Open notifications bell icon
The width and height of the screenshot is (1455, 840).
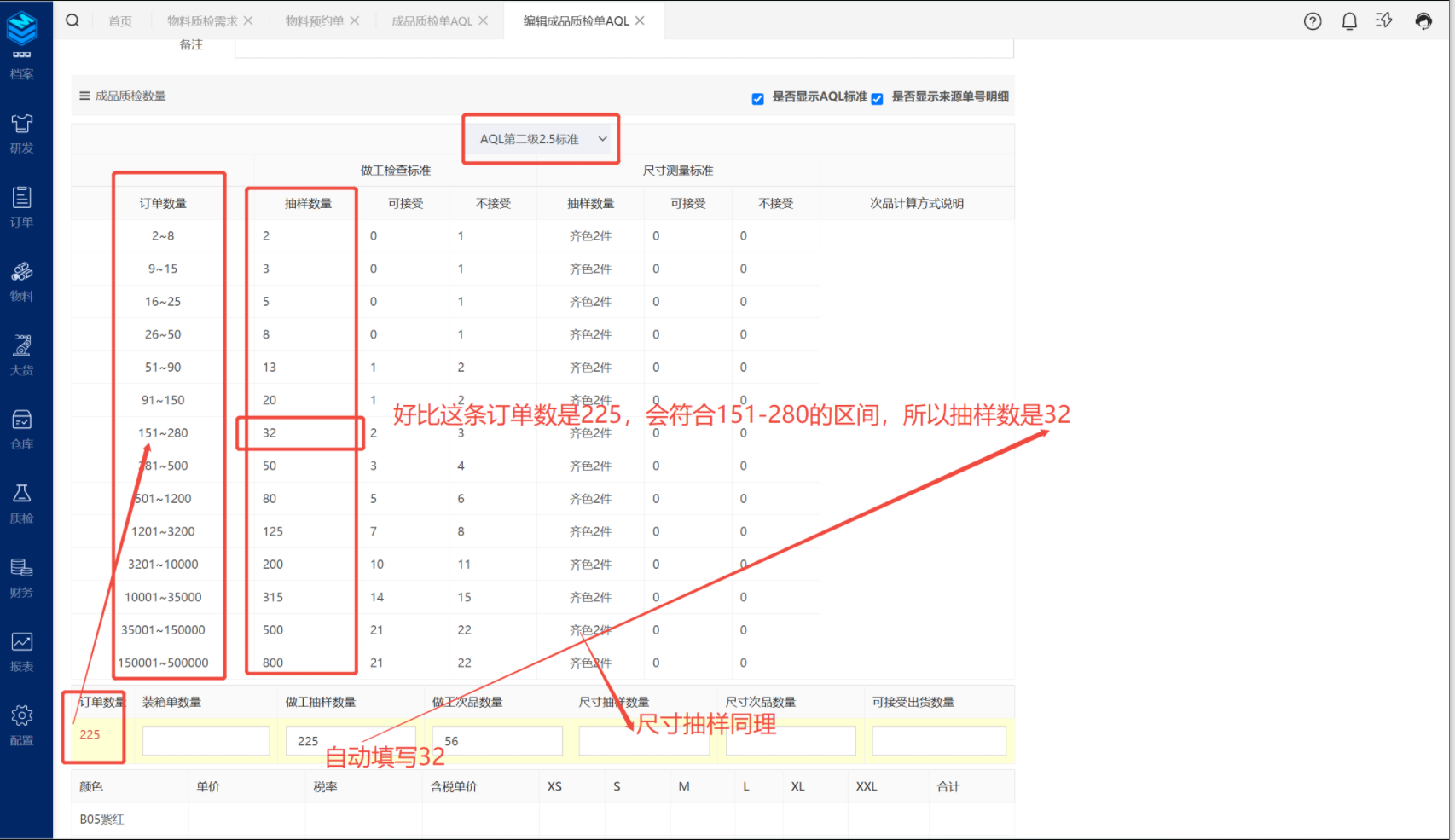1349,21
